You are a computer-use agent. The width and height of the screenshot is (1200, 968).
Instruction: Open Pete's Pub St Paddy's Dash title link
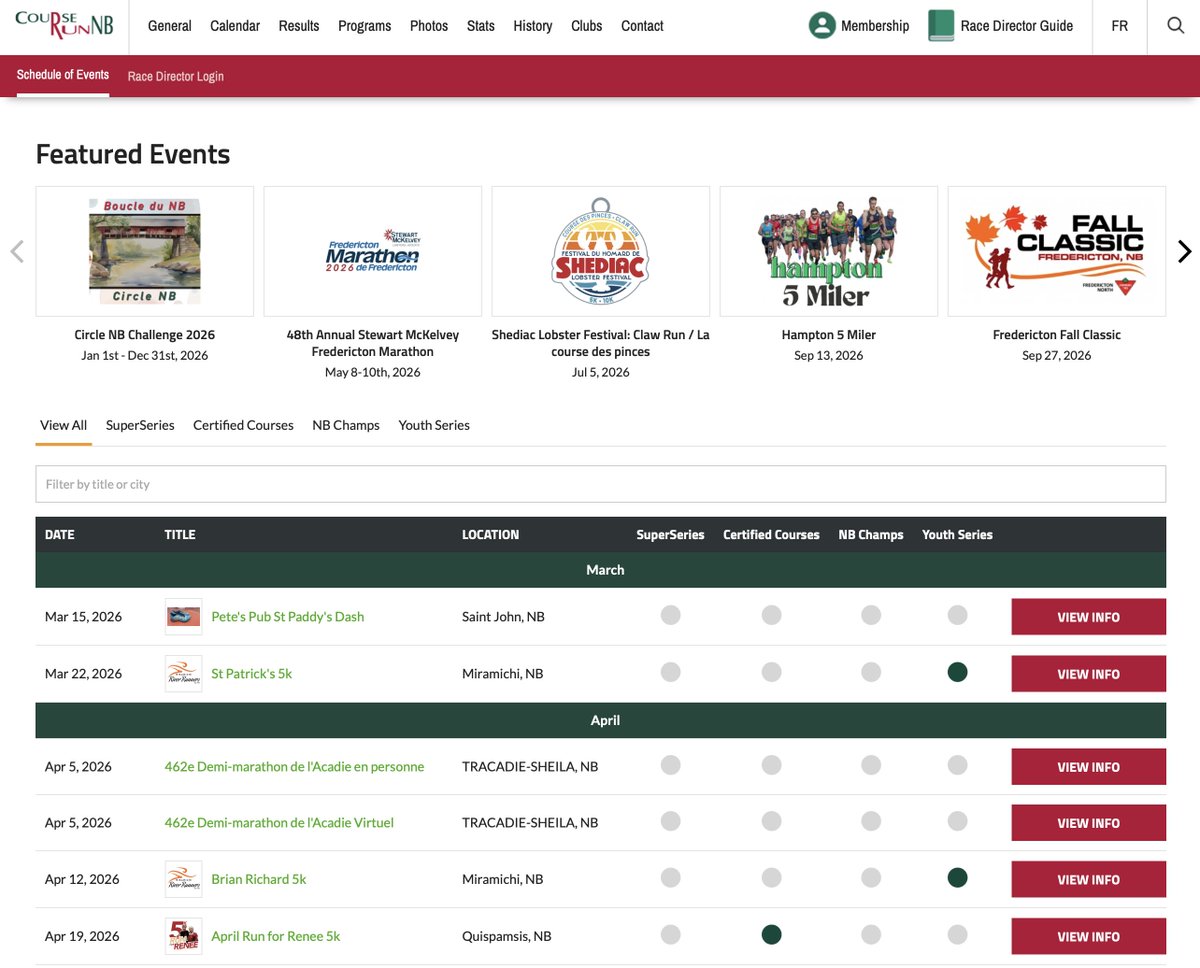(x=288, y=617)
